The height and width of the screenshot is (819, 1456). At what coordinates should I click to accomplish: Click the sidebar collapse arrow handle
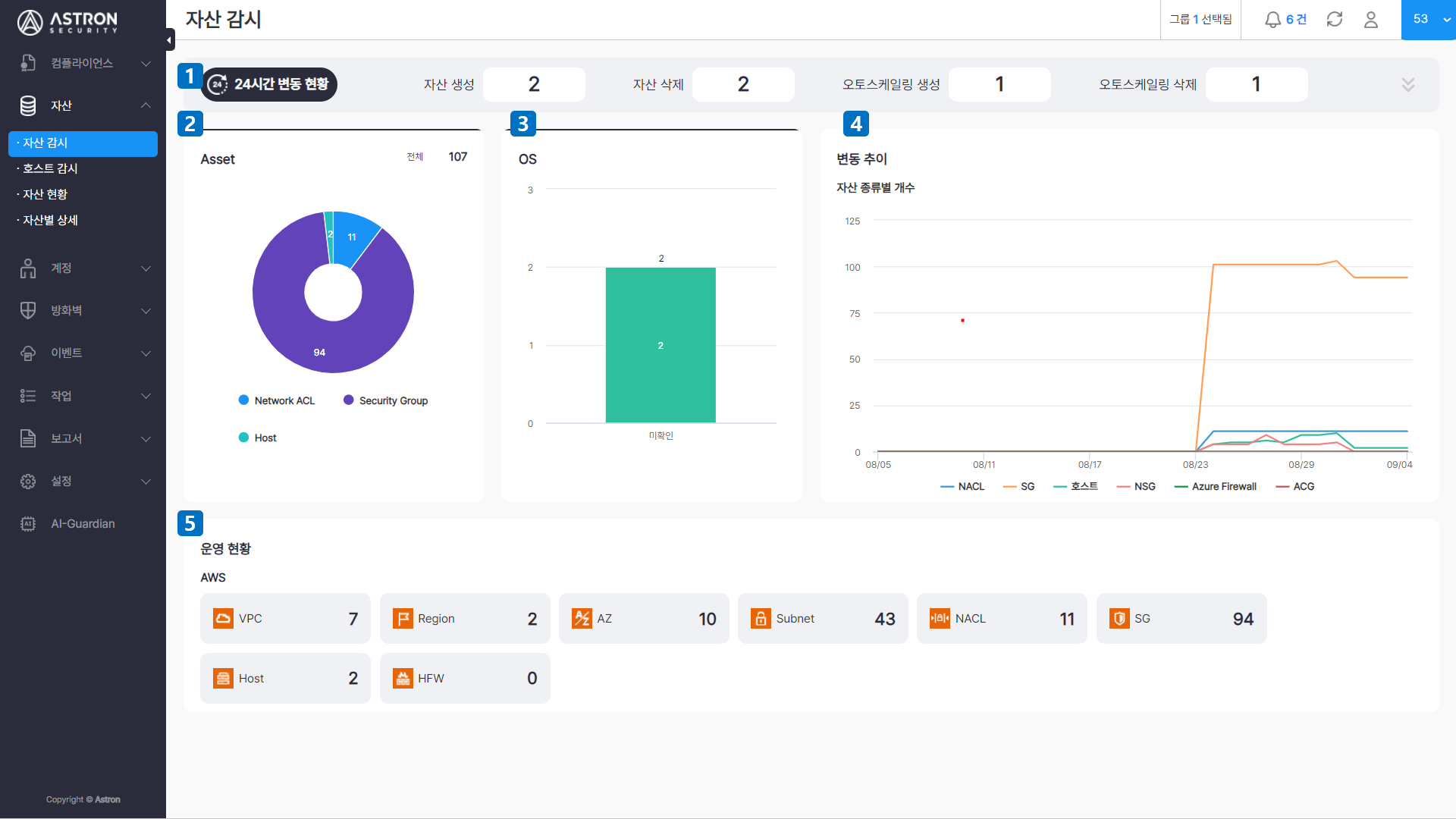(170, 39)
